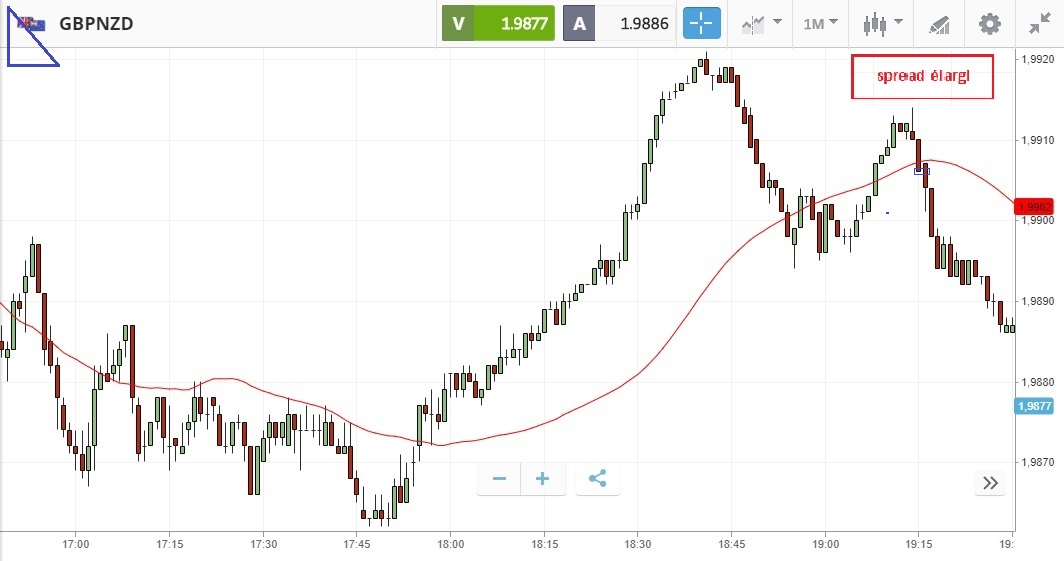
Task: Open chart settings gear
Action: (x=989, y=23)
